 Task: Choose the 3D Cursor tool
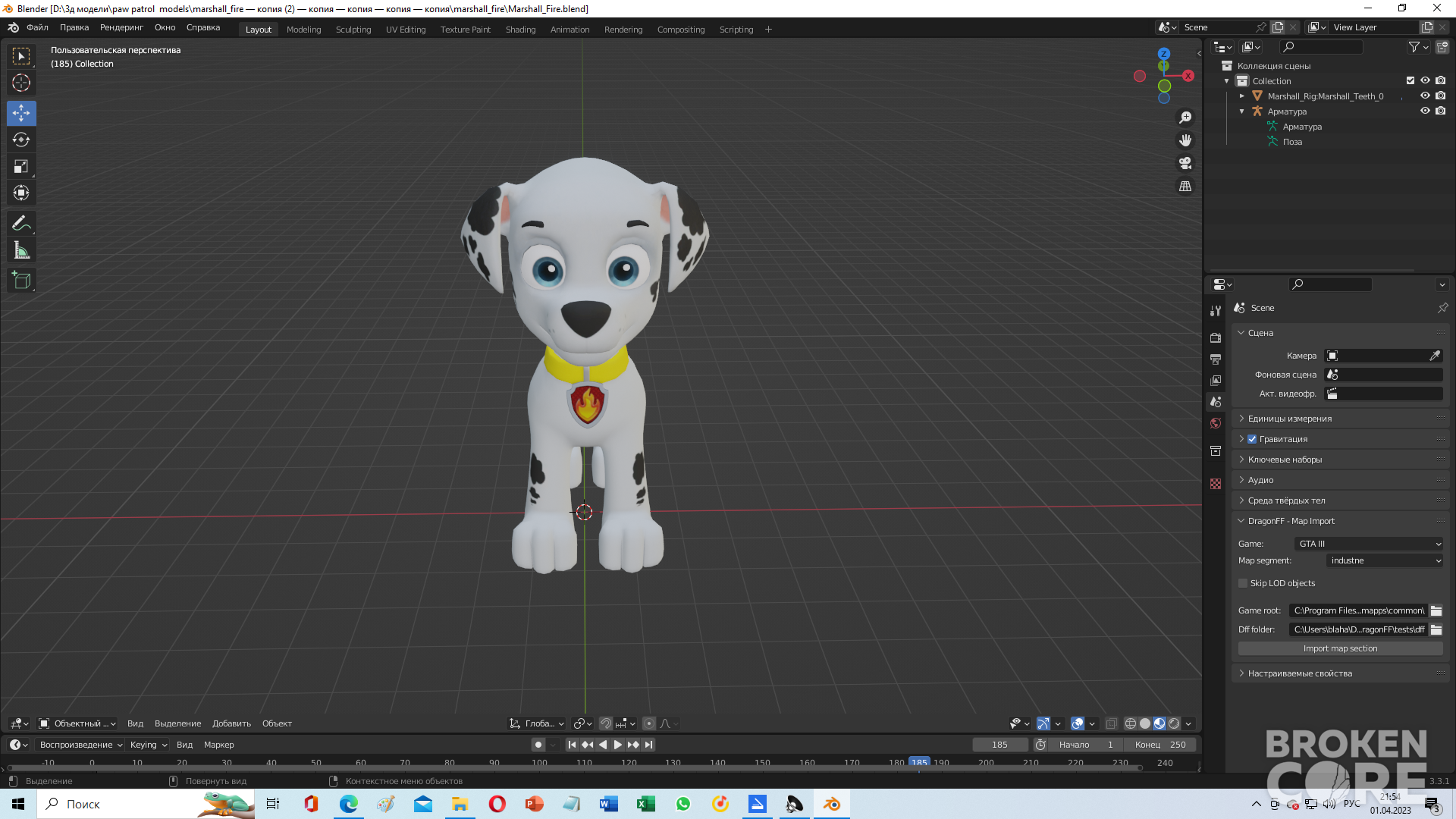21,83
